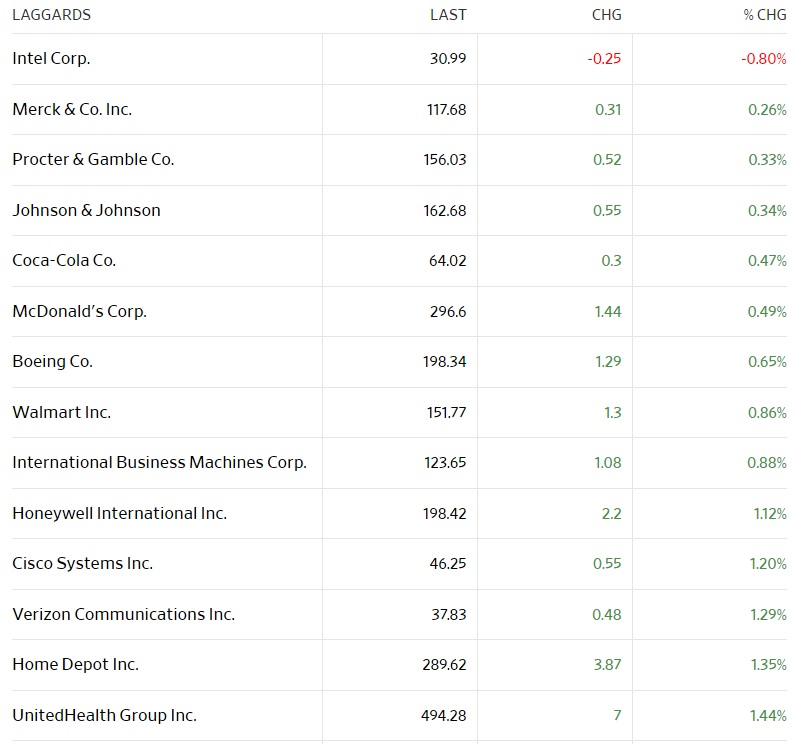This screenshot has height=744, width=795.
Task: Click the LAGGARDS column header
Action: coord(52,15)
